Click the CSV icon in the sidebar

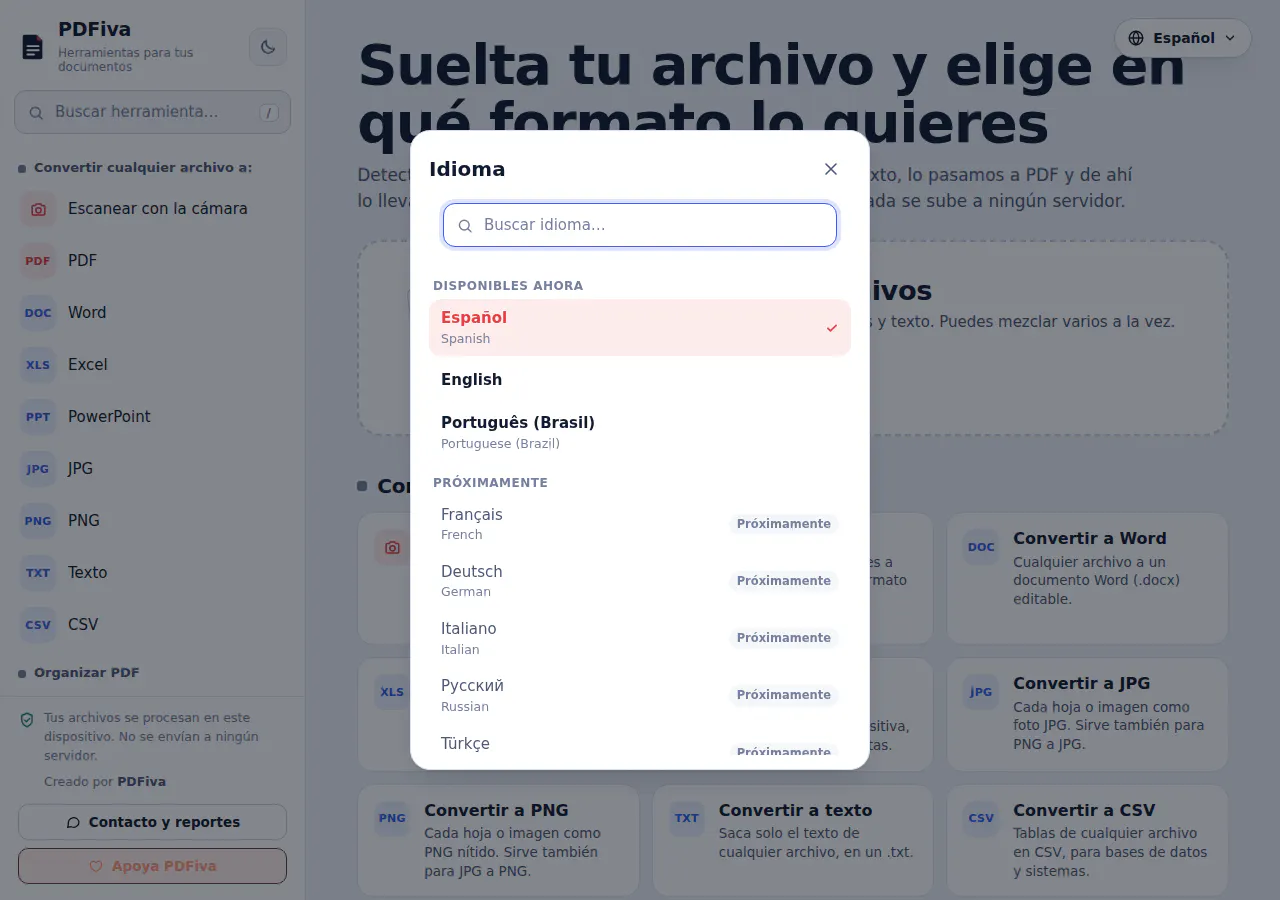(38, 625)
